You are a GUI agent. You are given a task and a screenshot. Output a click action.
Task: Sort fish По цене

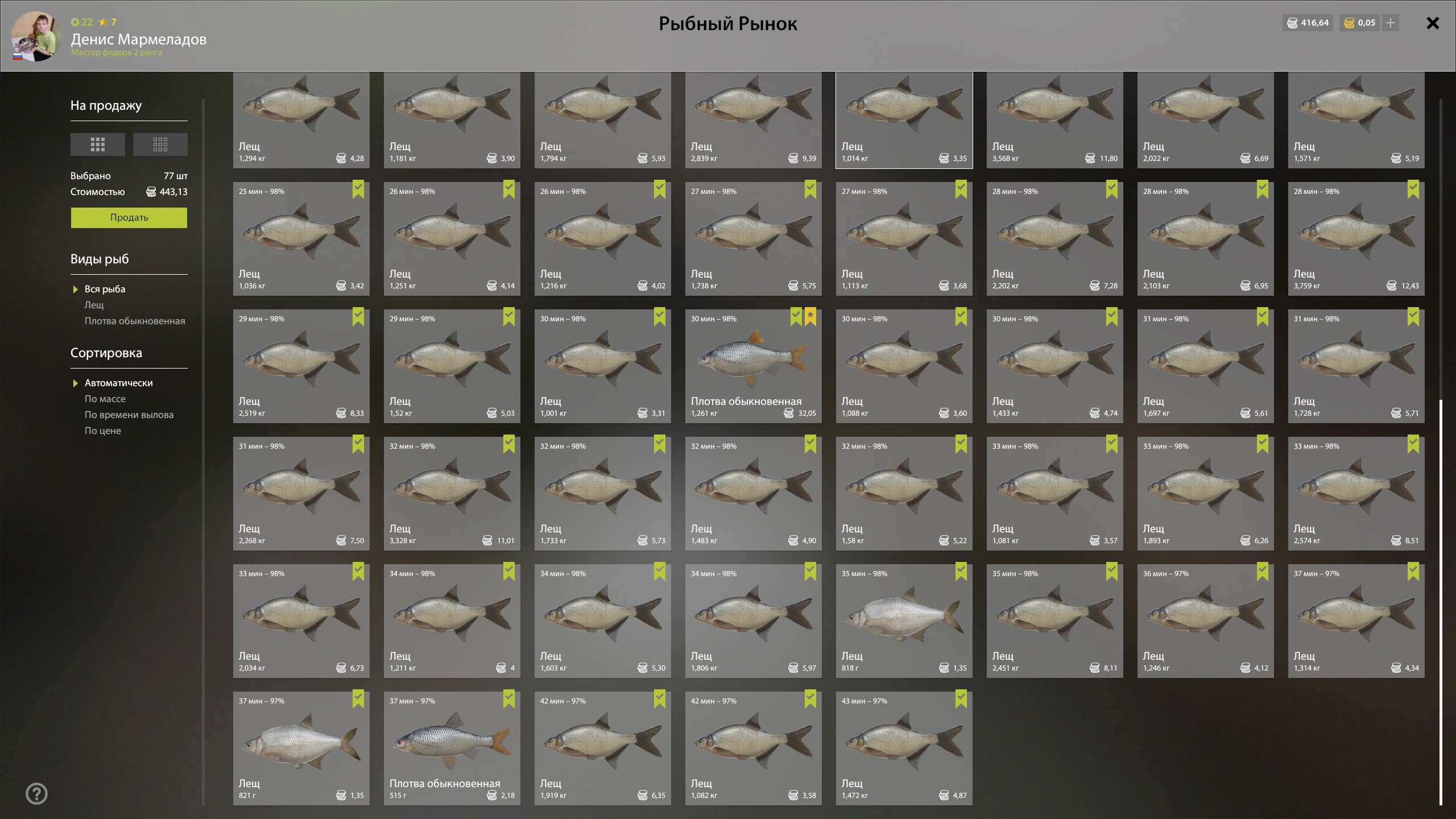click(x=103, y=431)
